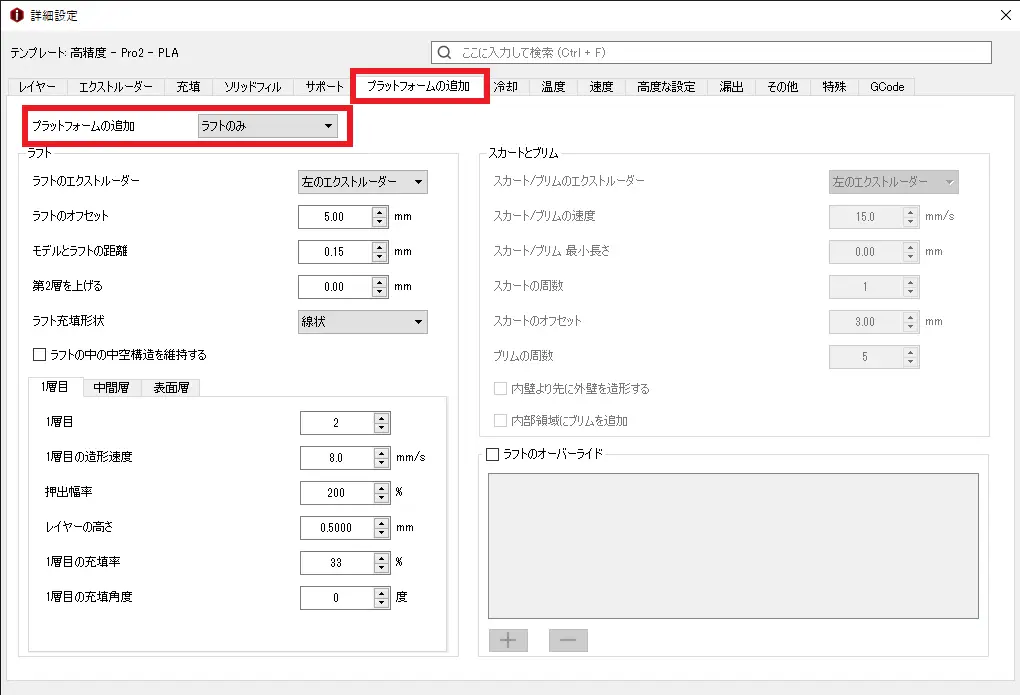Decrease 押出幅率 using down arrow

381,498
